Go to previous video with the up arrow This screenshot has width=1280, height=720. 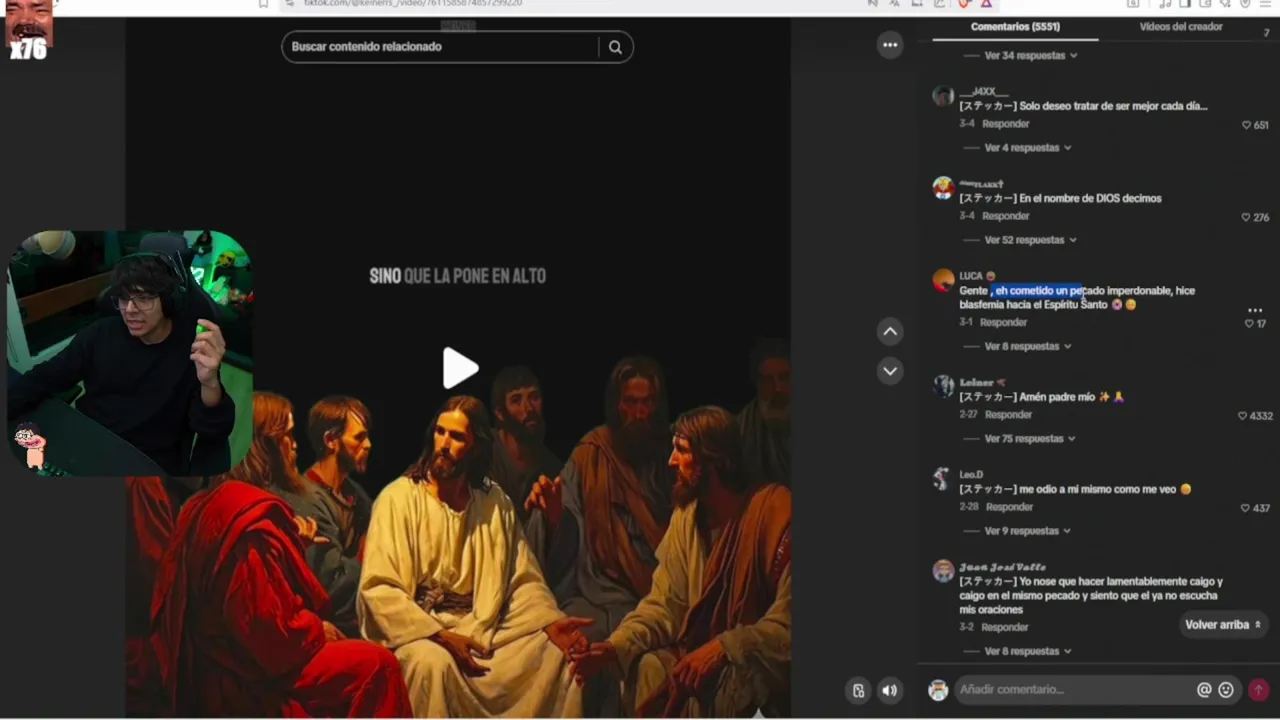click(x=890, y=331)
